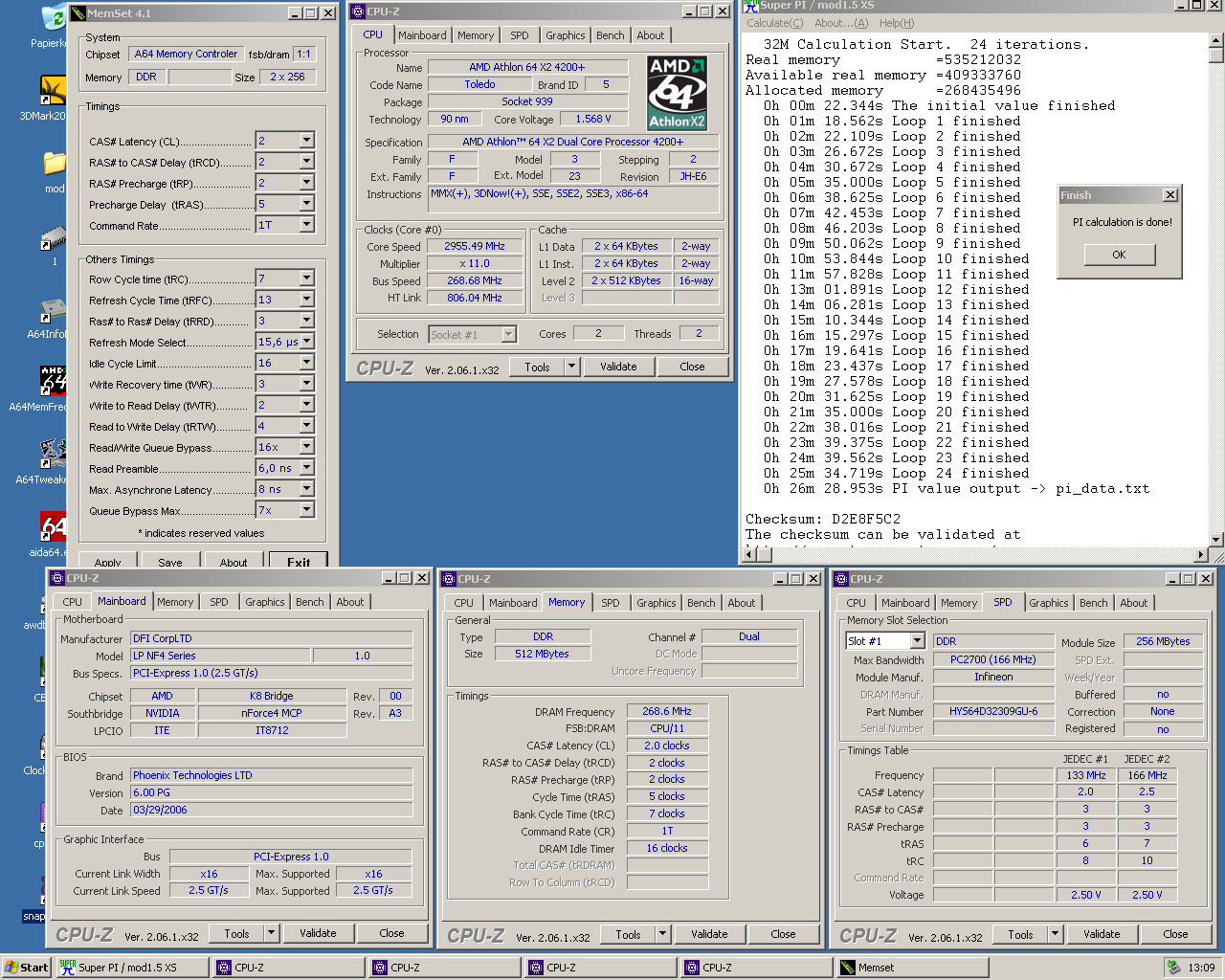Click the AMD Athlon 64 X2 logo in CPU-Z

[678, 92]
